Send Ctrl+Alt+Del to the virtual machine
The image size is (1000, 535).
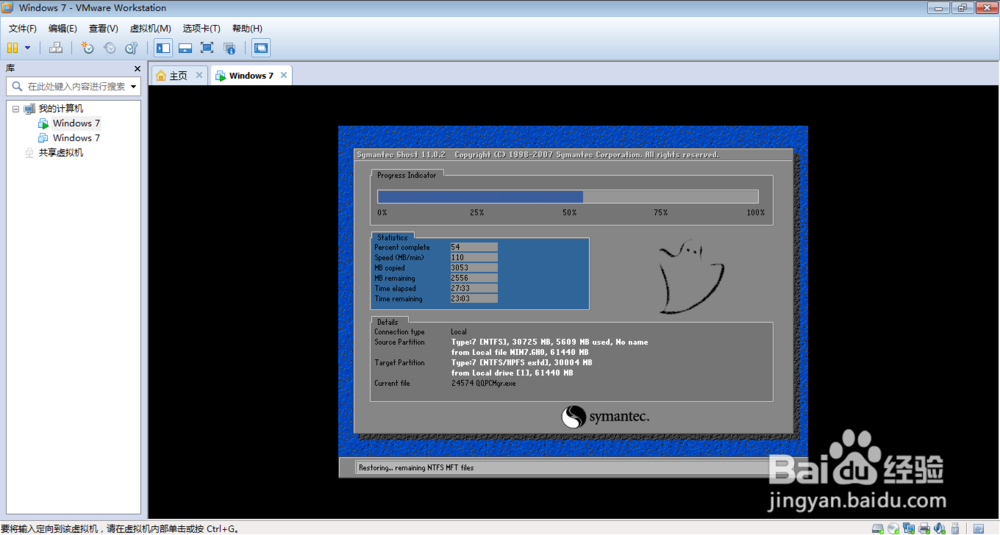pyautogui.click(x=56, y=48)
